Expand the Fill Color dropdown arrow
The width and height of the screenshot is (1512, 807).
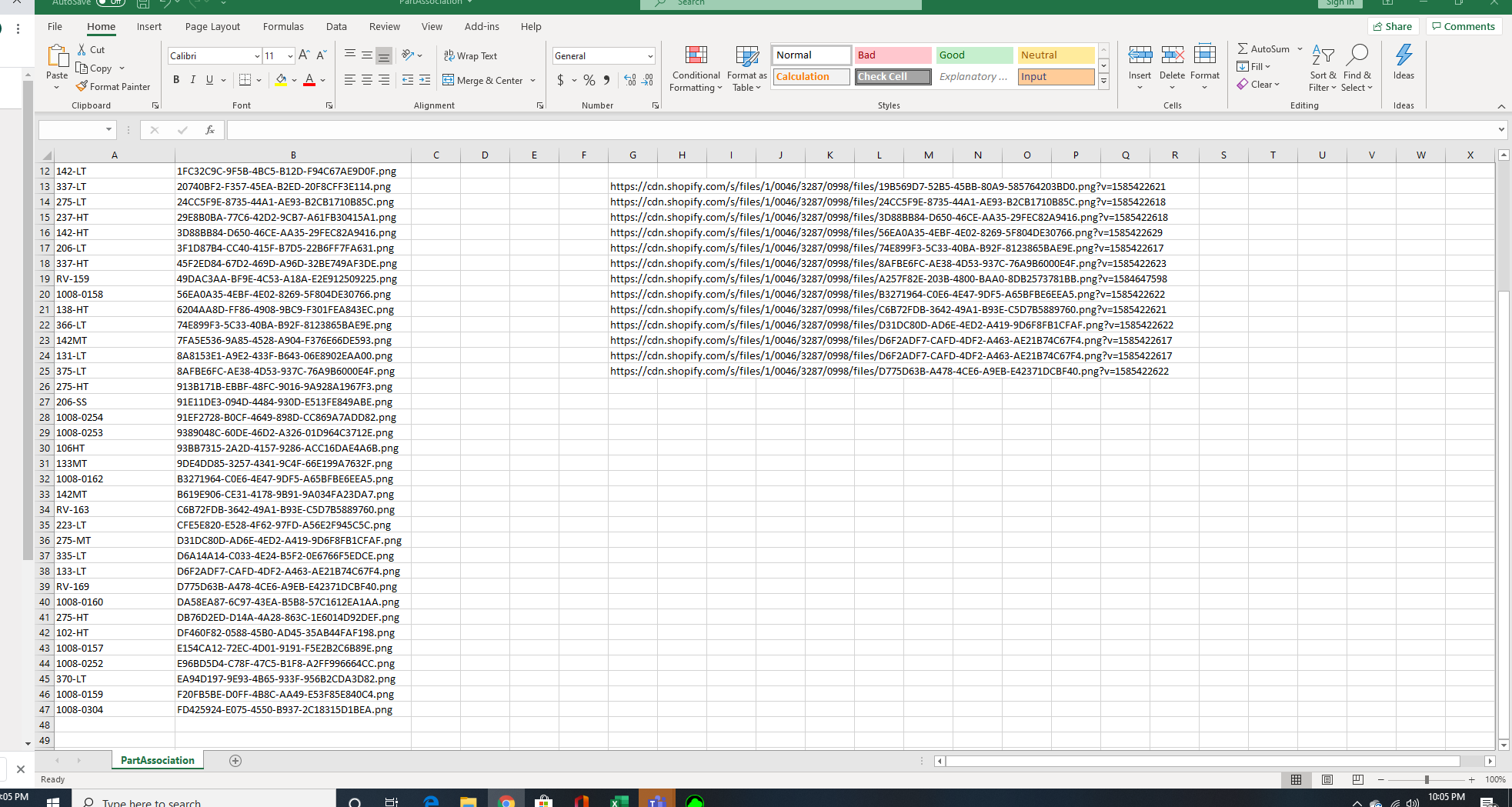[x=294, y=80]
